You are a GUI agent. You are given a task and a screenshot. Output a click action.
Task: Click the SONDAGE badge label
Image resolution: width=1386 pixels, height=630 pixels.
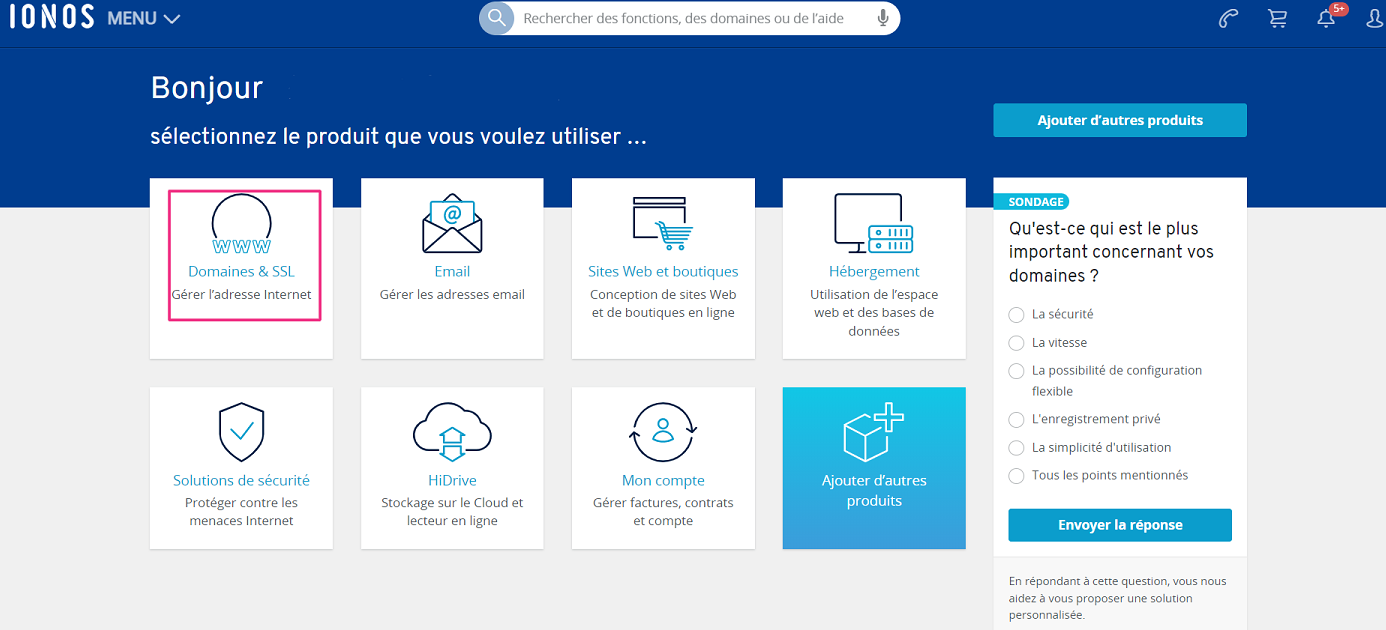pos(1034,201)
